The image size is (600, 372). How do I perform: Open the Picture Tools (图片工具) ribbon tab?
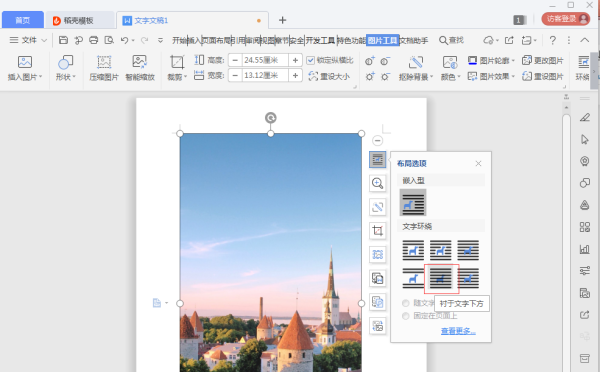click(x=383, y=40)
